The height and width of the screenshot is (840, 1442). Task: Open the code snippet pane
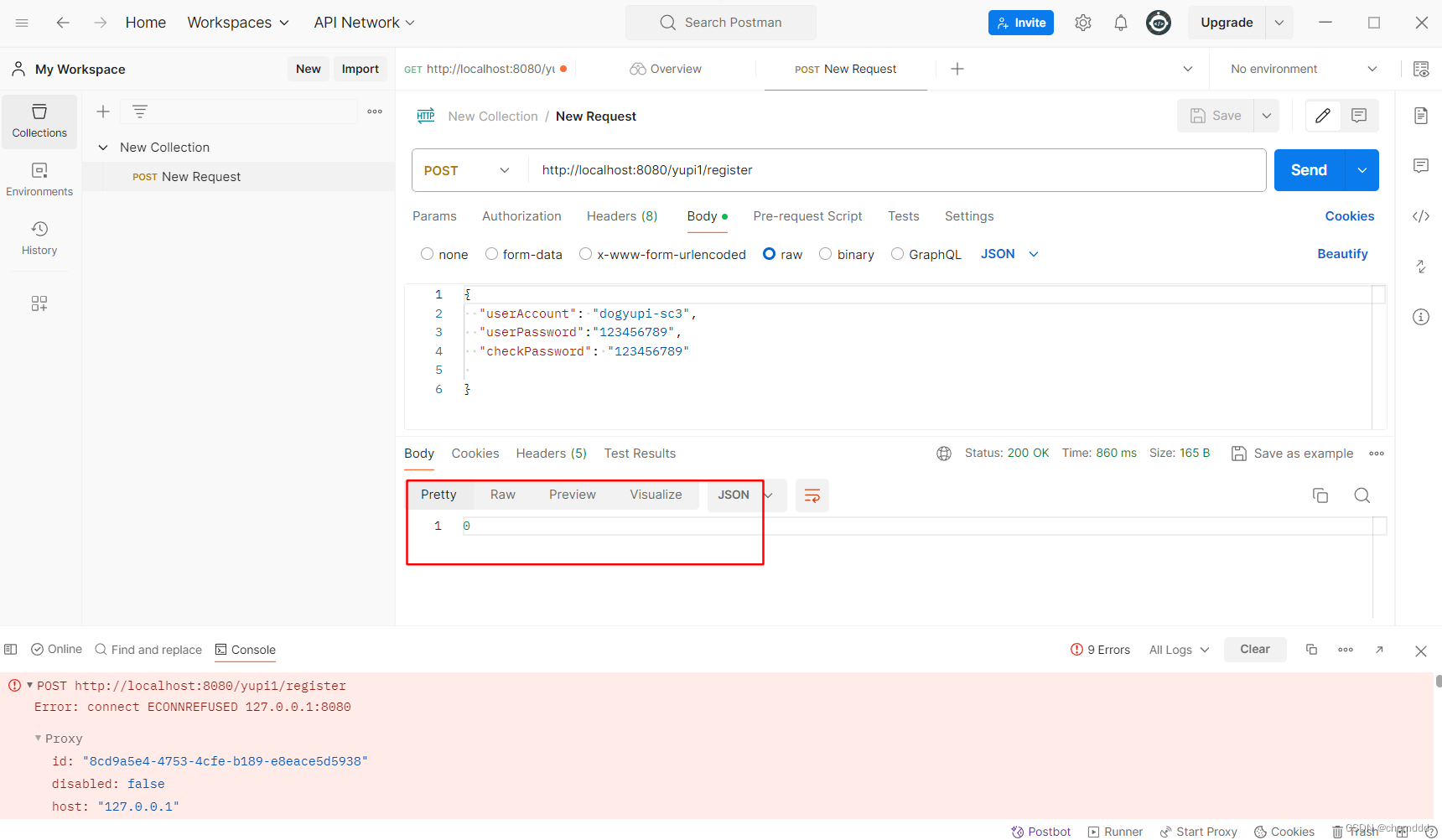click(x=1421, y=216)
